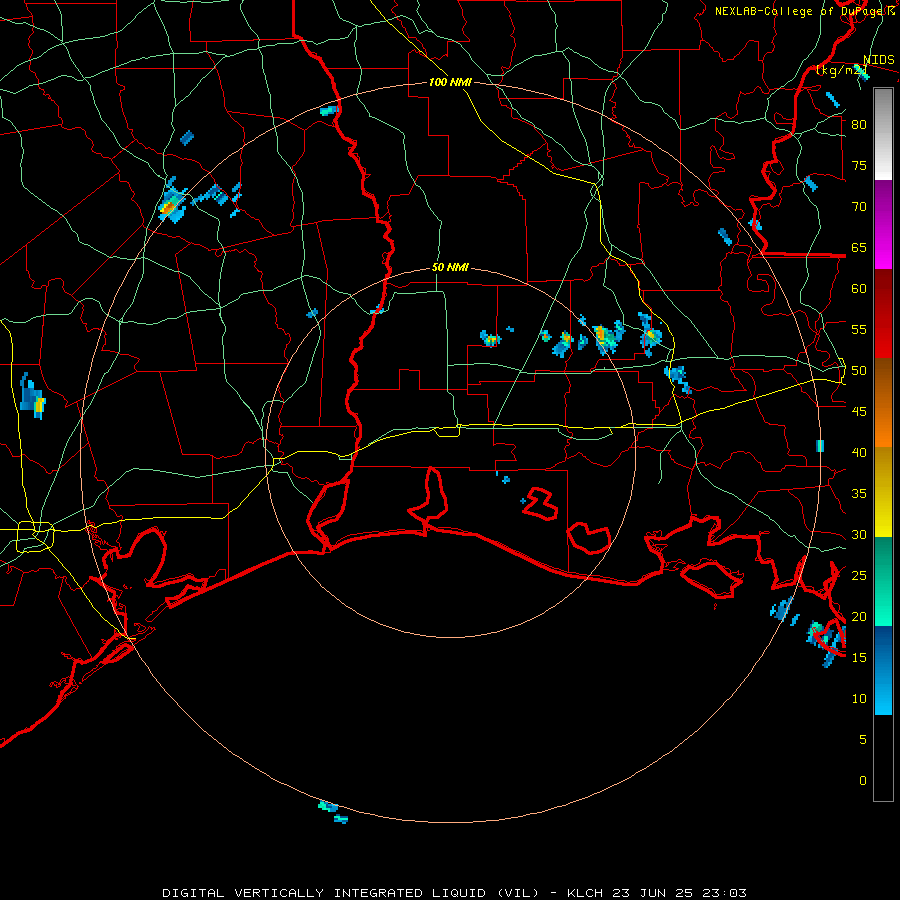Click the '100 NMI' range ring label
The height and width of the screenshot is (900, 900).
coord(450,83)
